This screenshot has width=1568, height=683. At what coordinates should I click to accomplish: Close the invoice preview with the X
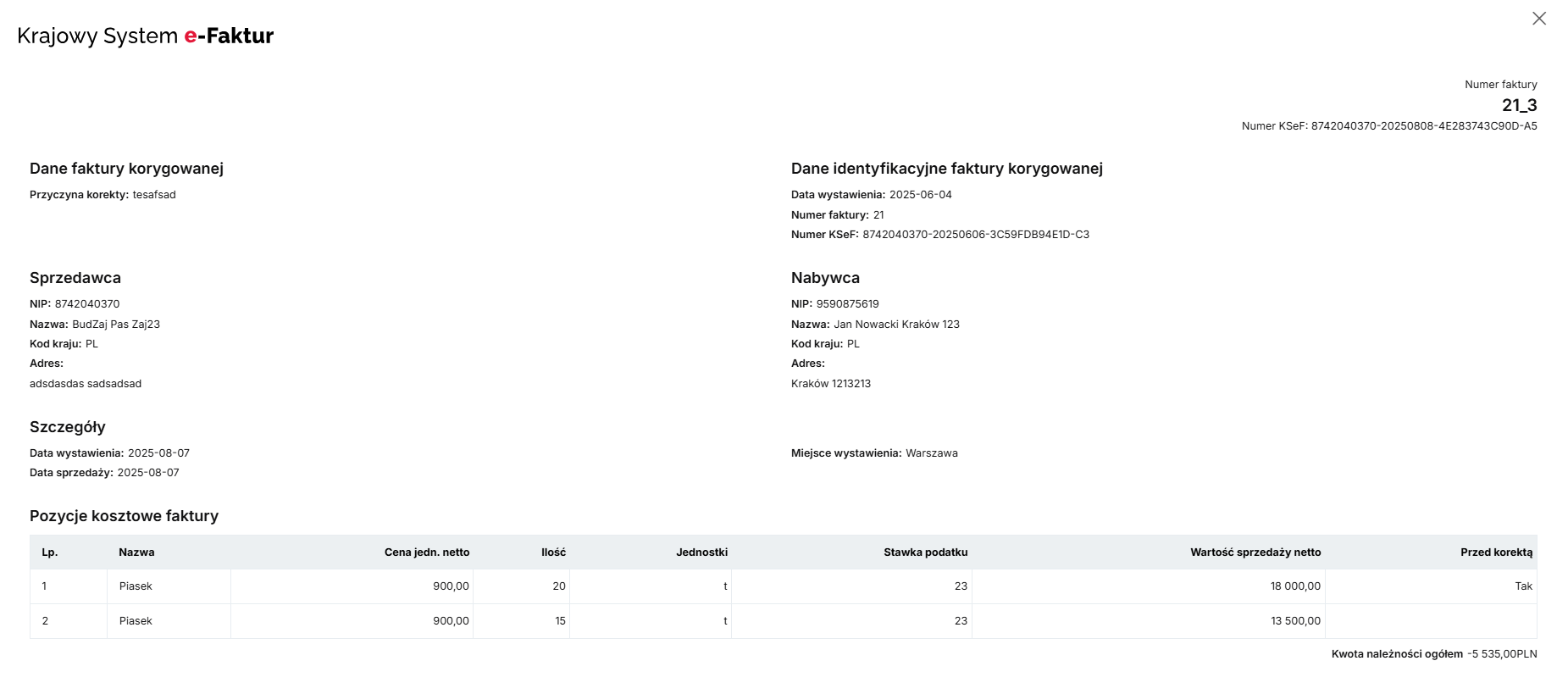[x=1538, y=19]
